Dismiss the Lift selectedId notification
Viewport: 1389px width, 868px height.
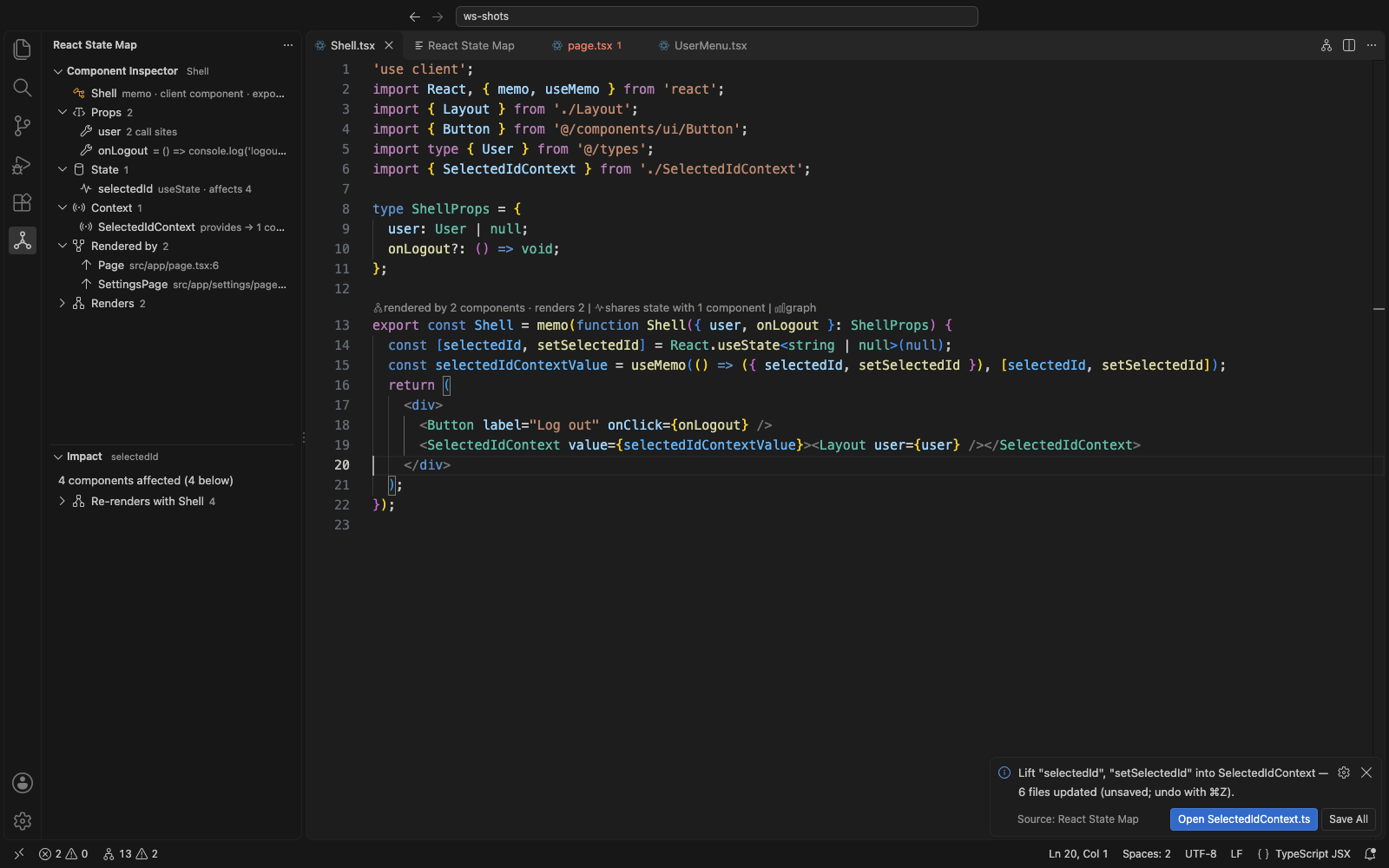1366,773
